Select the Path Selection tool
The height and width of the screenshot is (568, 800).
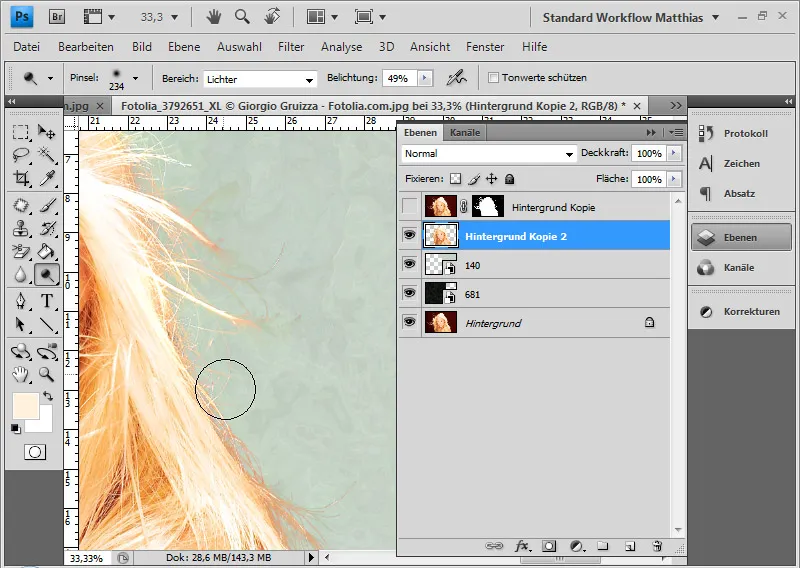[20, 325]
